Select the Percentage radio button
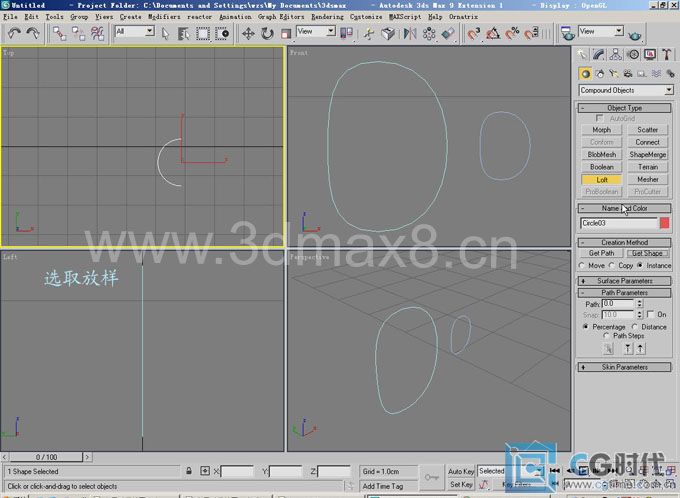The height and width of the screenshot is (498, 680). pos(586,326)
